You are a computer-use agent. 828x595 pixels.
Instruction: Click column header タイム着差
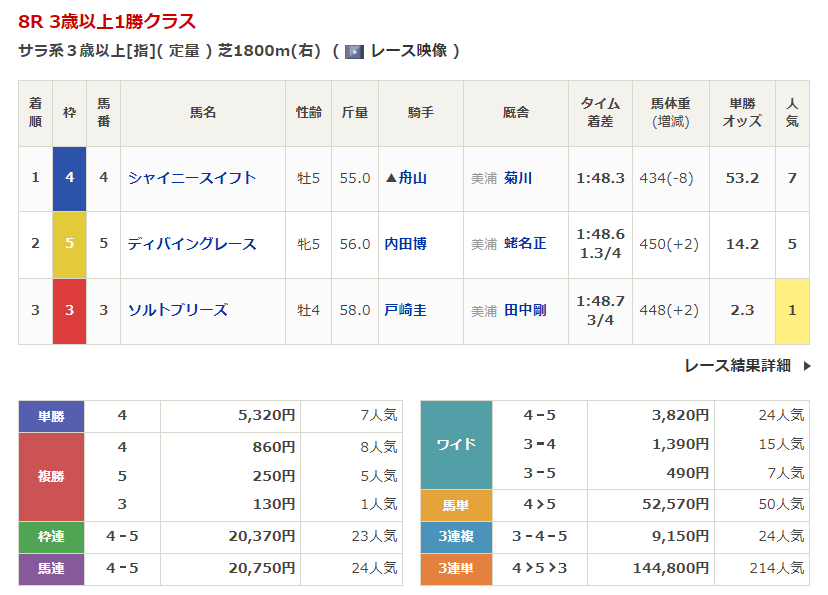pyautogui.click(x=600, y=112)
